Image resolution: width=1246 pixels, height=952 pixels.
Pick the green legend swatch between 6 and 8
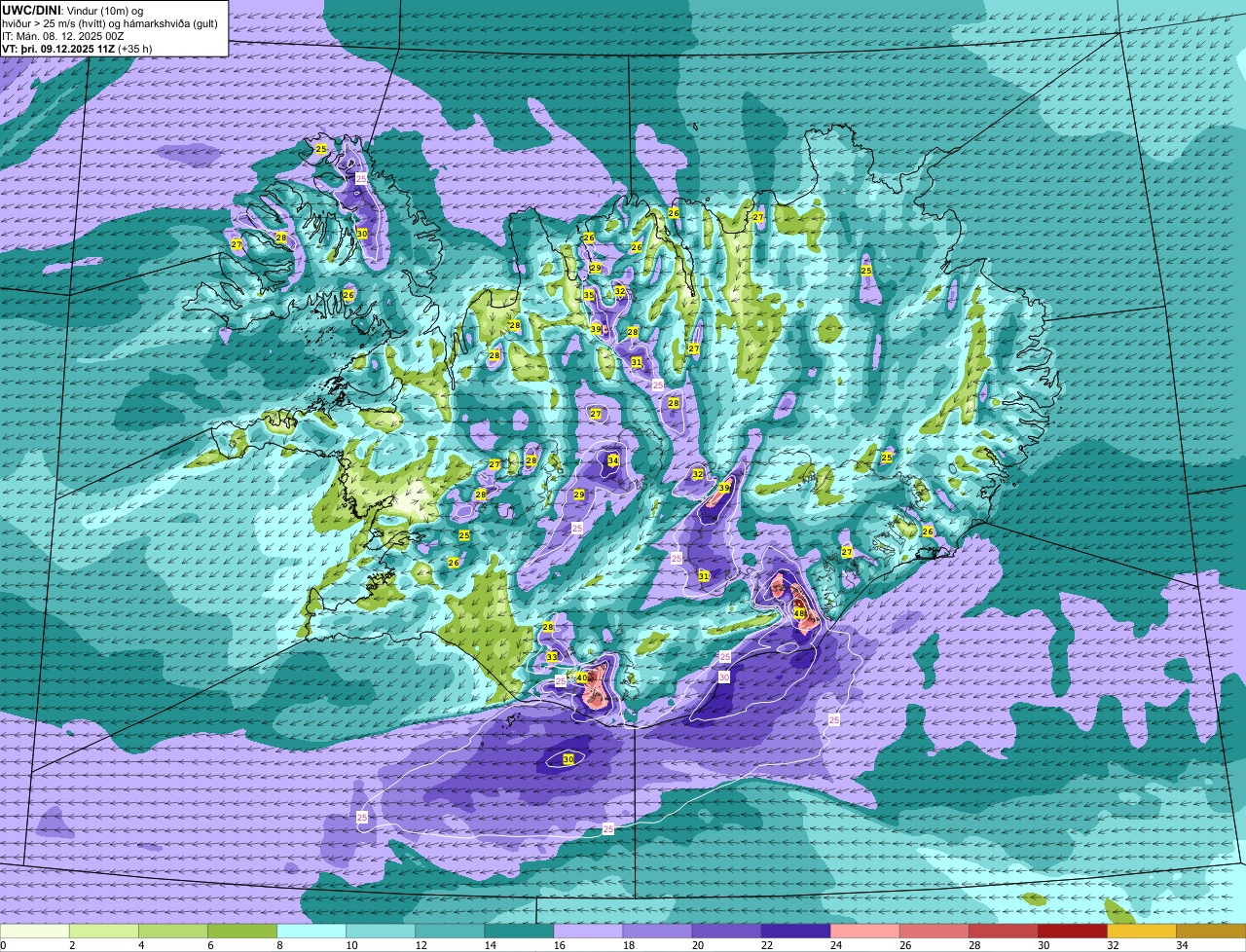(242, 932)
